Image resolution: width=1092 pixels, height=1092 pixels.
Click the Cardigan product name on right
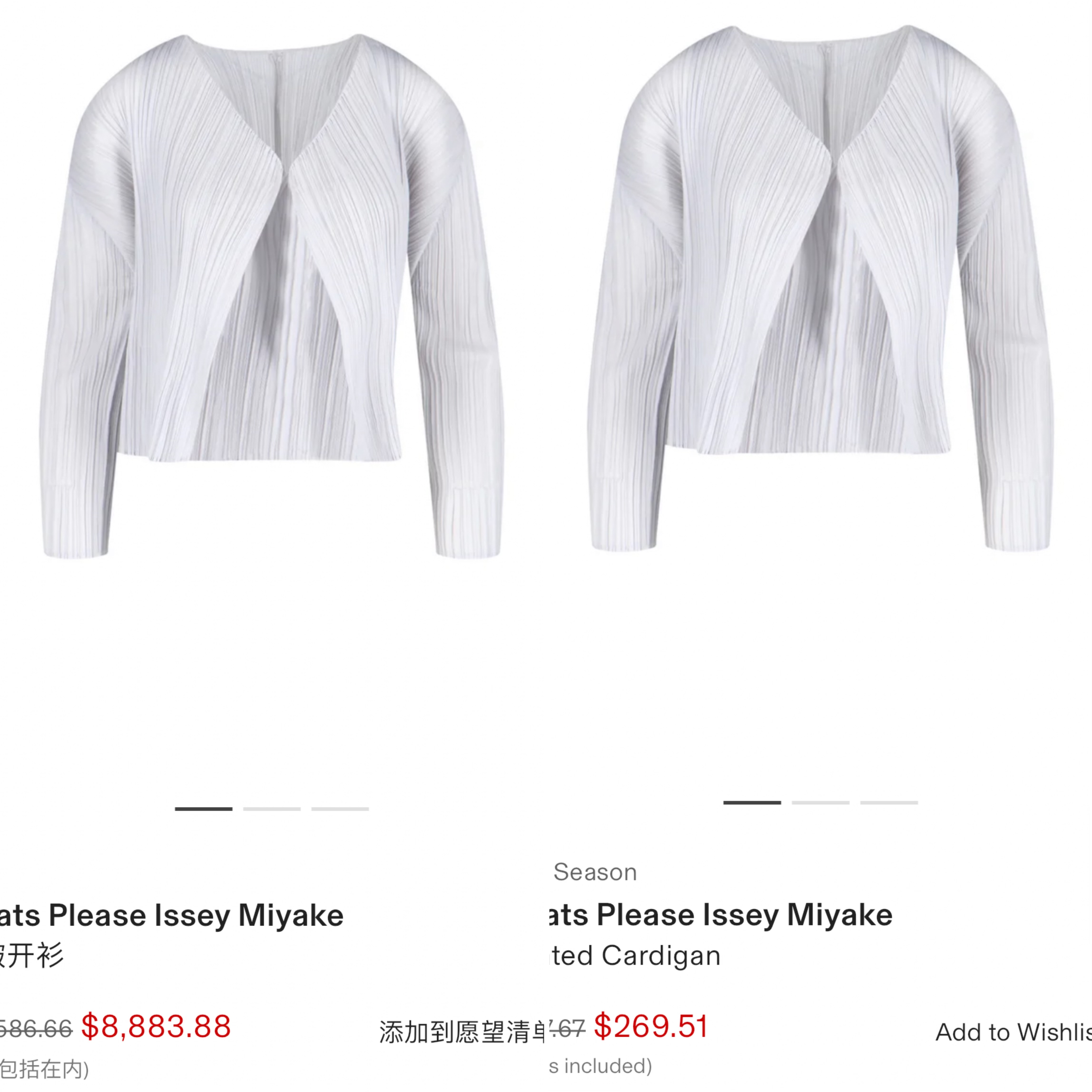635,956
